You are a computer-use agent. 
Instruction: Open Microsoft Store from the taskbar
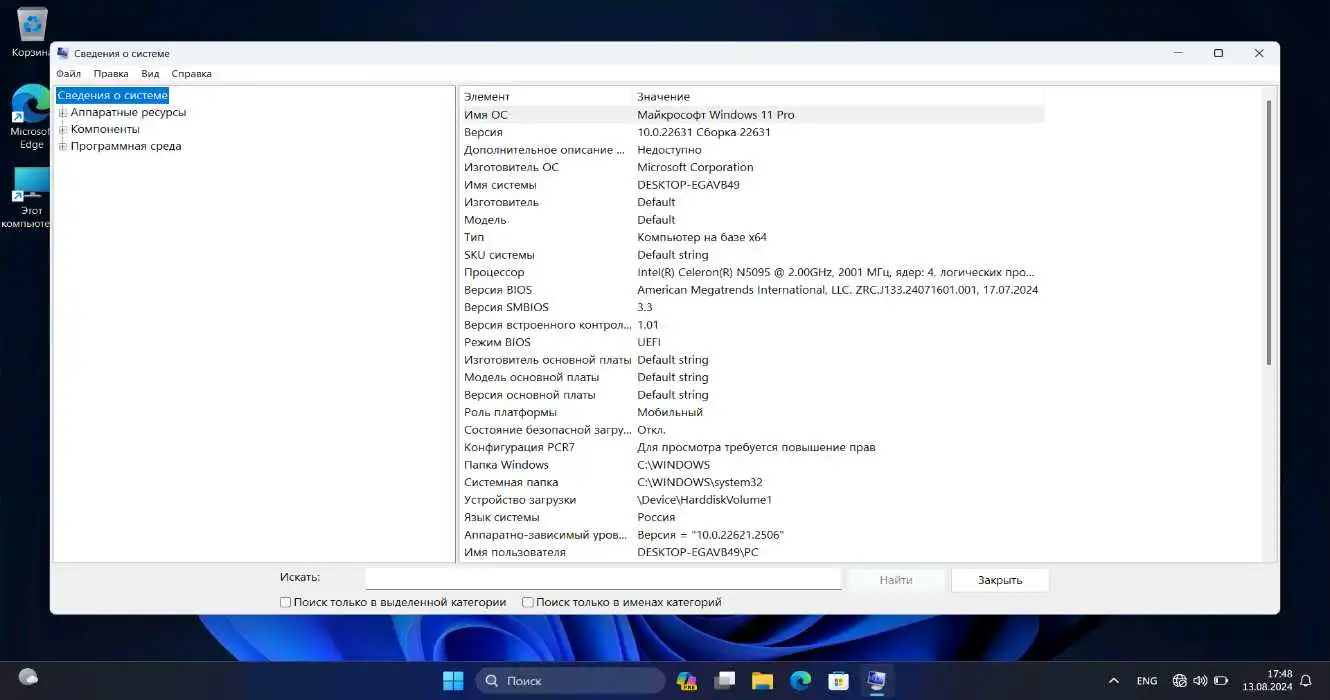point(839,681)
